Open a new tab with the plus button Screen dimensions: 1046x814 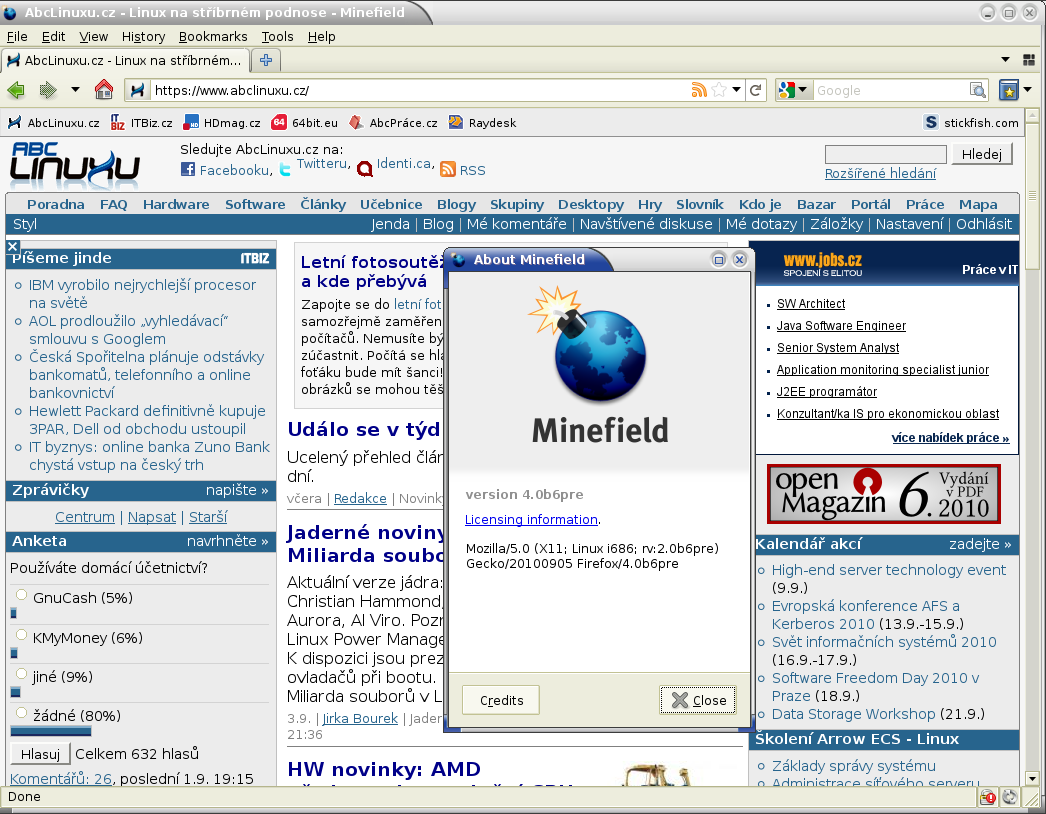click(x=266, y=60)
